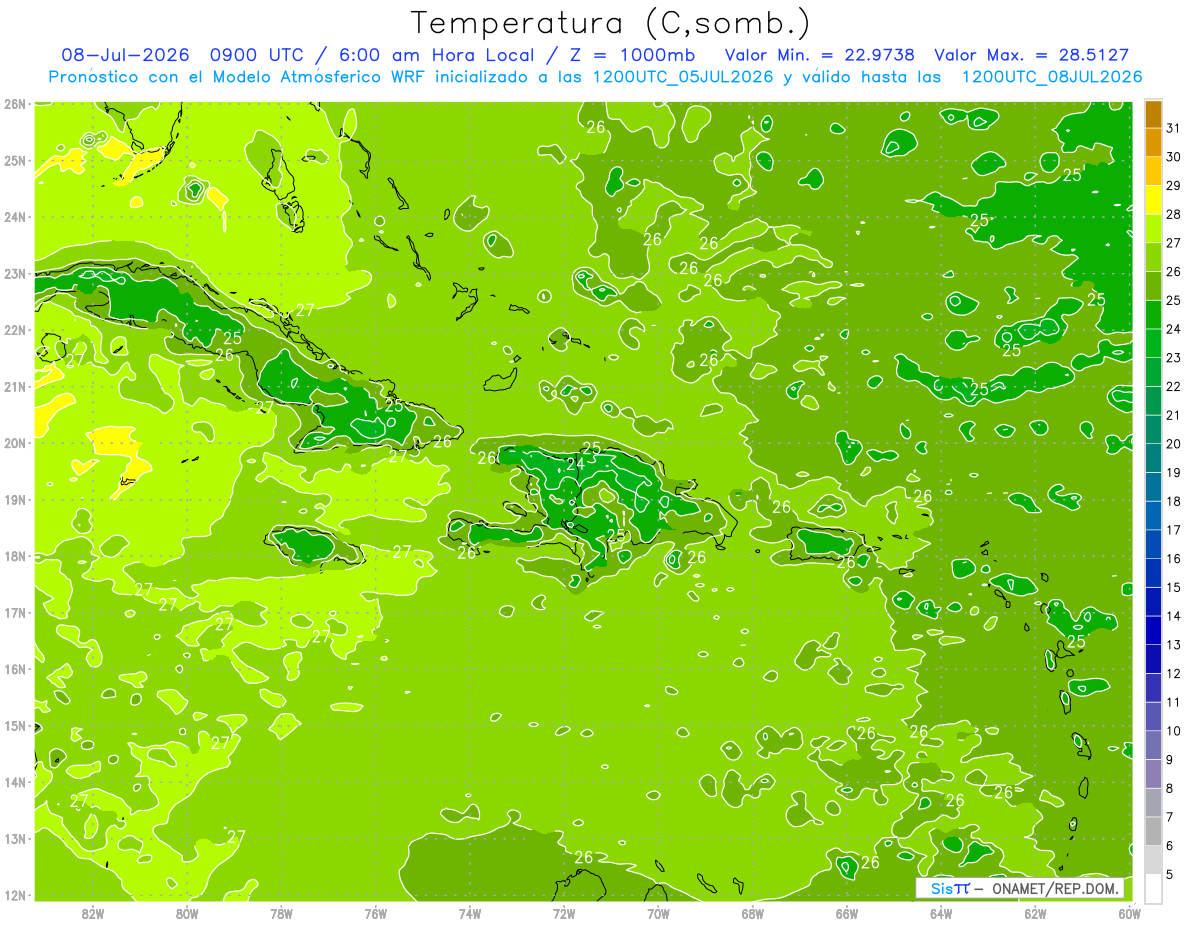1200x927 pixels.
Task: Click the brown swatch above 31 on scale
Action: [1153, 114]
